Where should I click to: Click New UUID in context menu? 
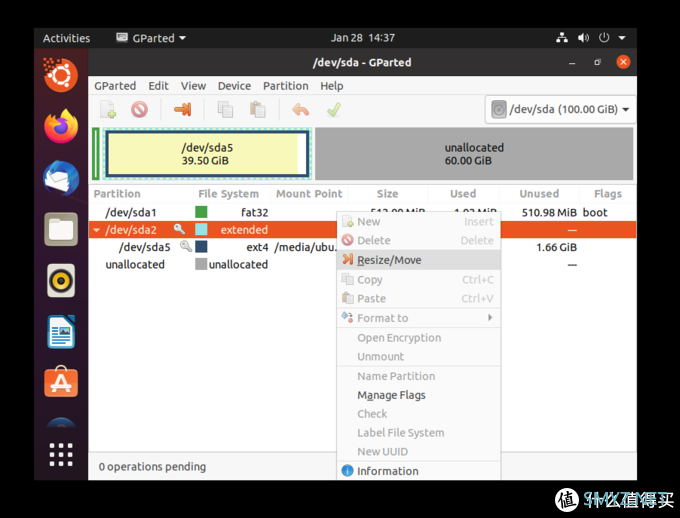pyautogui.click(x=418, y=452)
